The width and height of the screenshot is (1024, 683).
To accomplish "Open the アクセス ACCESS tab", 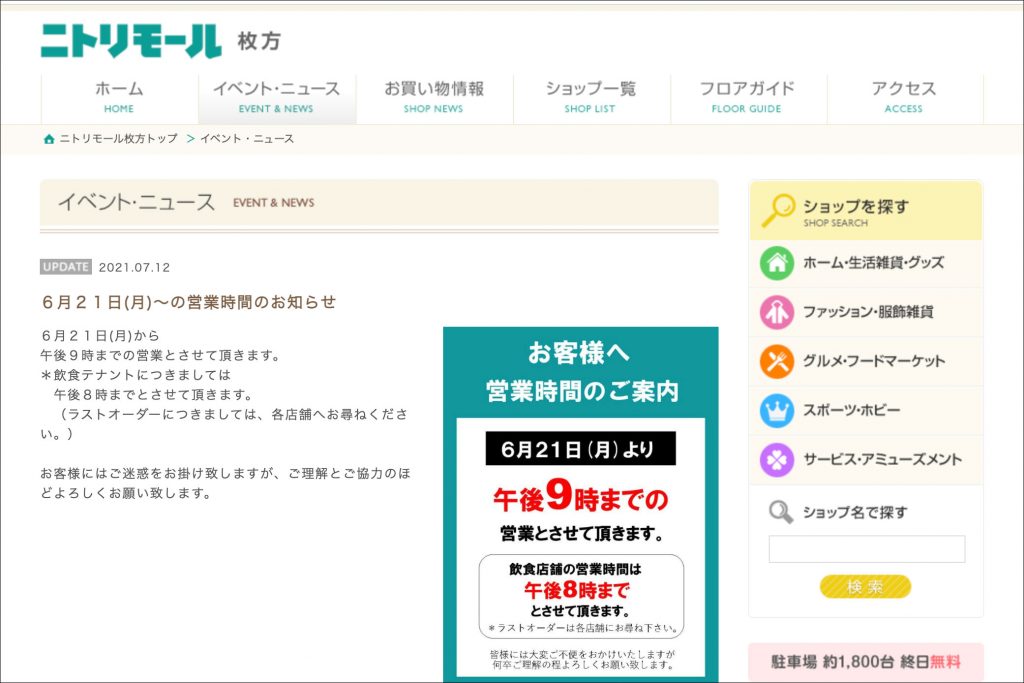I will coord(904,97).
